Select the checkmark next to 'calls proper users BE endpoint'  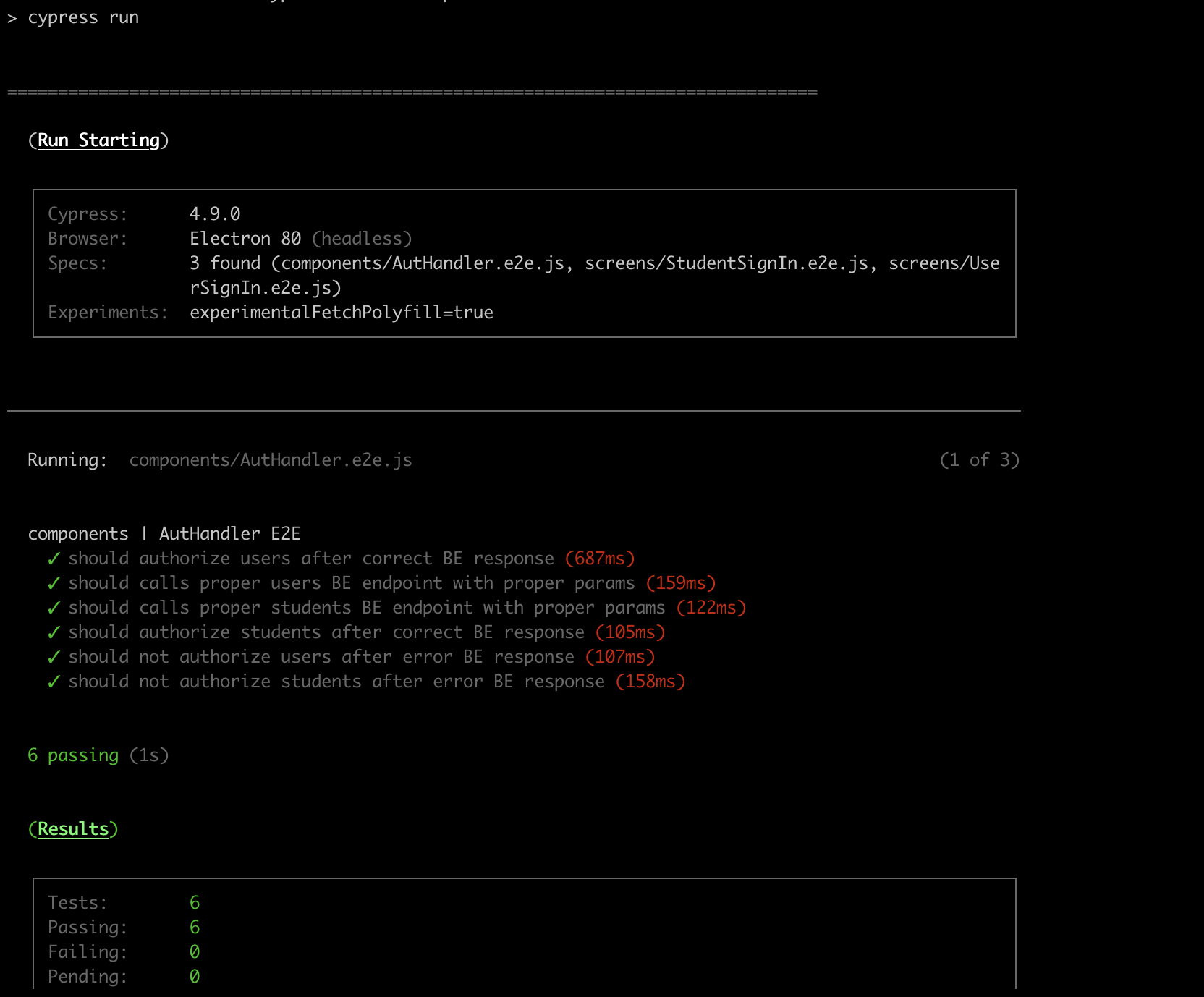pyautogui.click(x=53, y=582)
